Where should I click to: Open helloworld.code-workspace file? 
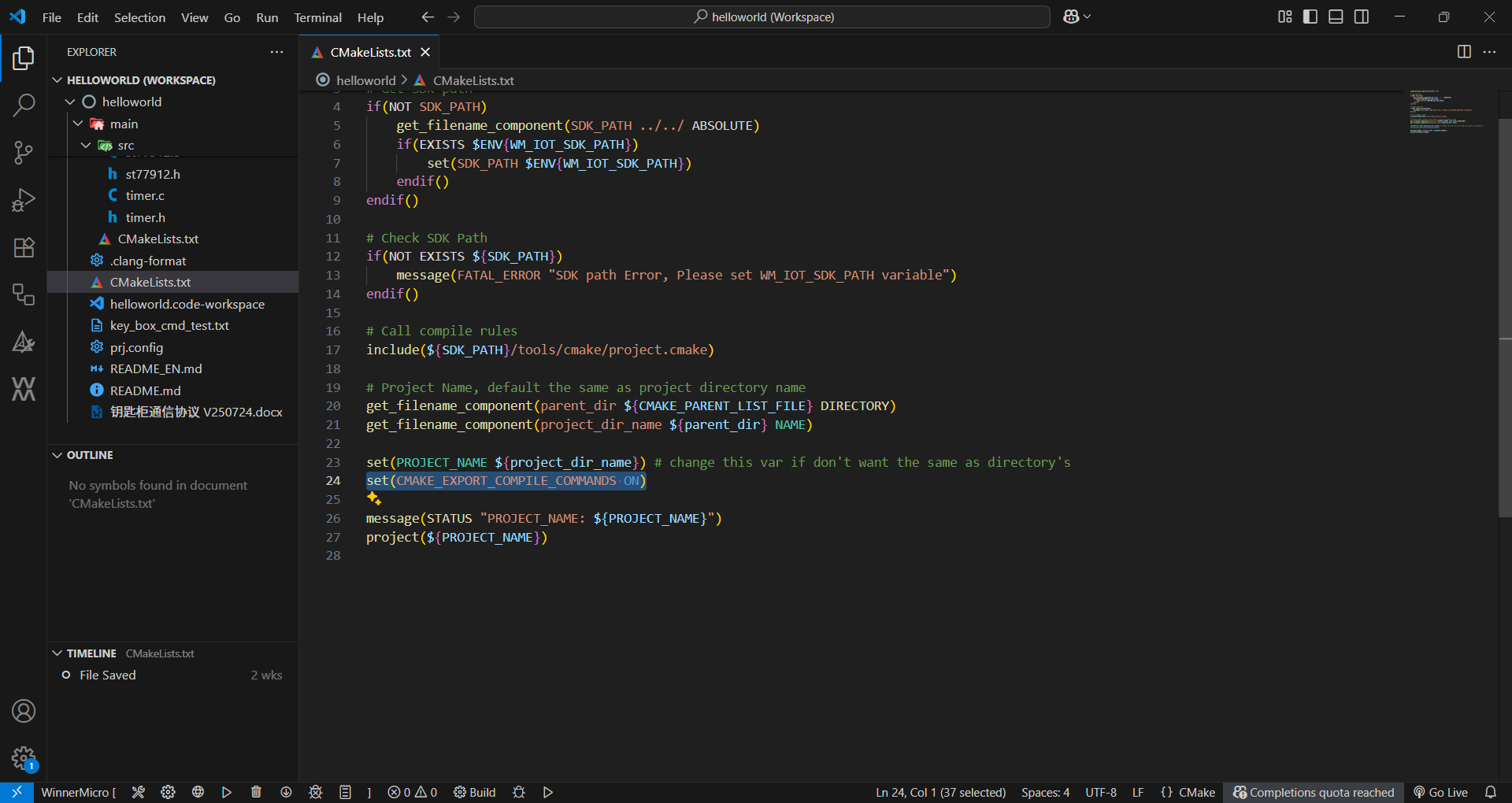tap(173, 304)
